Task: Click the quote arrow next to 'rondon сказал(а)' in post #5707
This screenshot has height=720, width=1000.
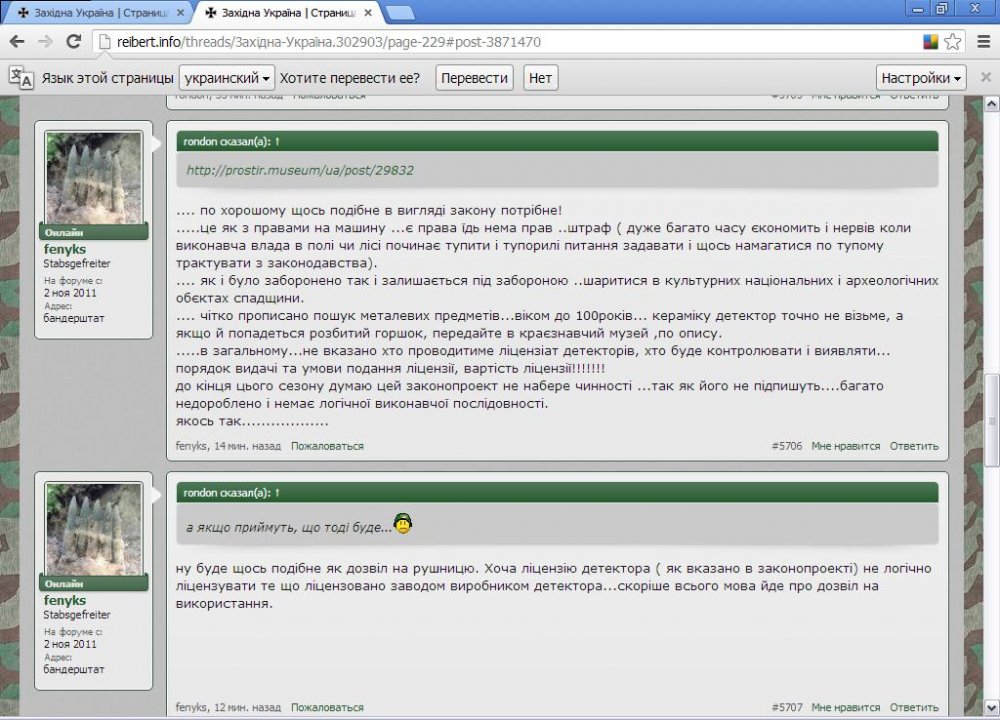Action: 277,493
